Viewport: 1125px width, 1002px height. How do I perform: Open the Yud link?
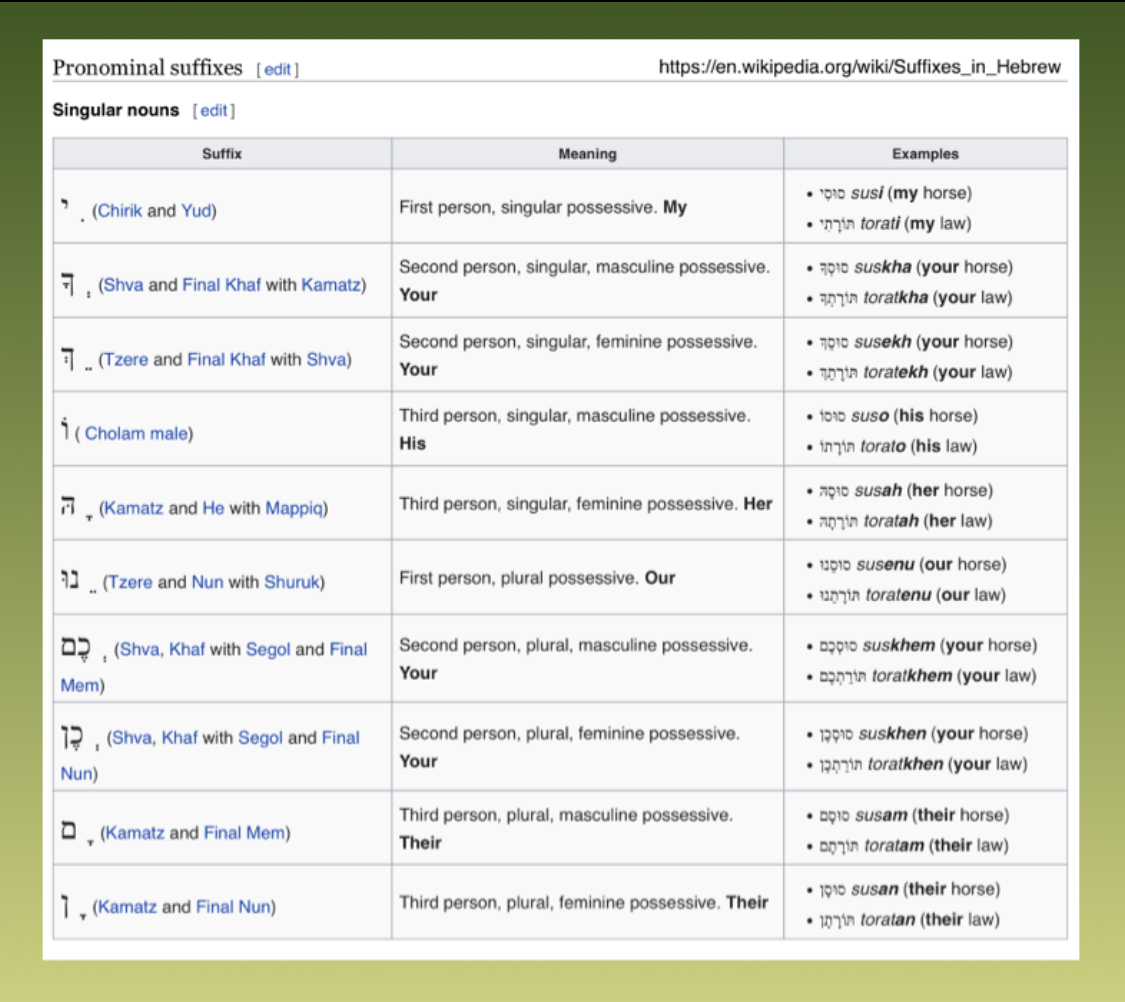click(195, 211)
